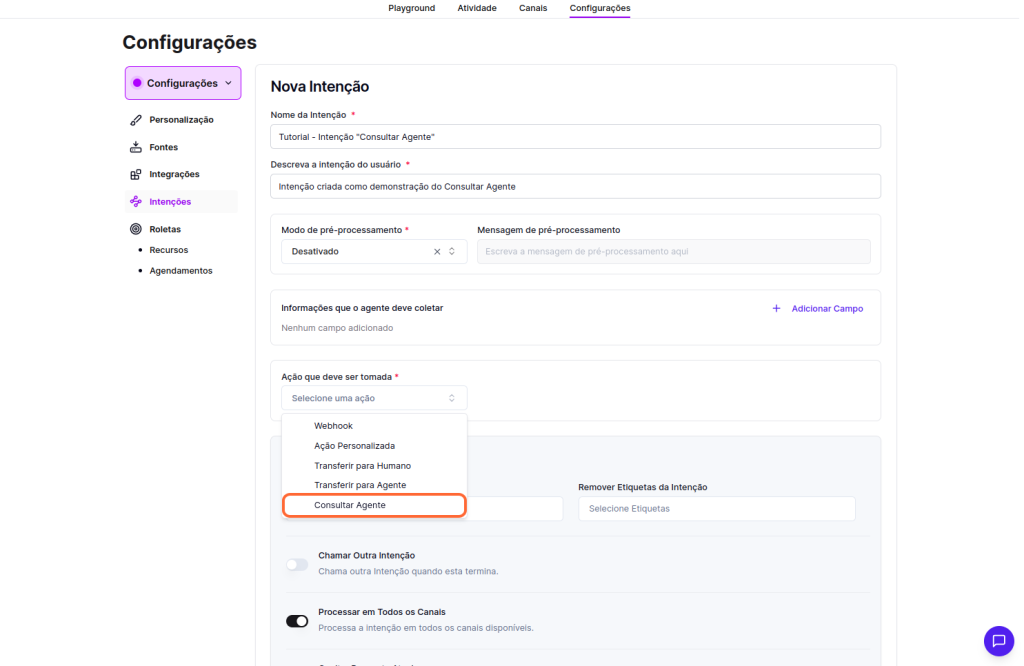Screen dimensions: 1024x666
Task: Expand the Configurações sidebar dropdown
Action: [x=183, y=83]
